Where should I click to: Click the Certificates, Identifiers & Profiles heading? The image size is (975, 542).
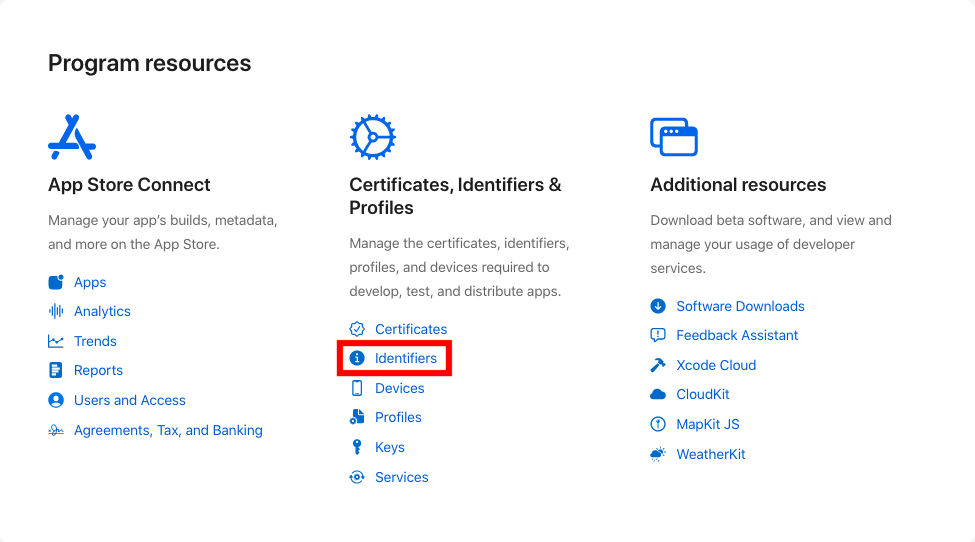[455, 196]
